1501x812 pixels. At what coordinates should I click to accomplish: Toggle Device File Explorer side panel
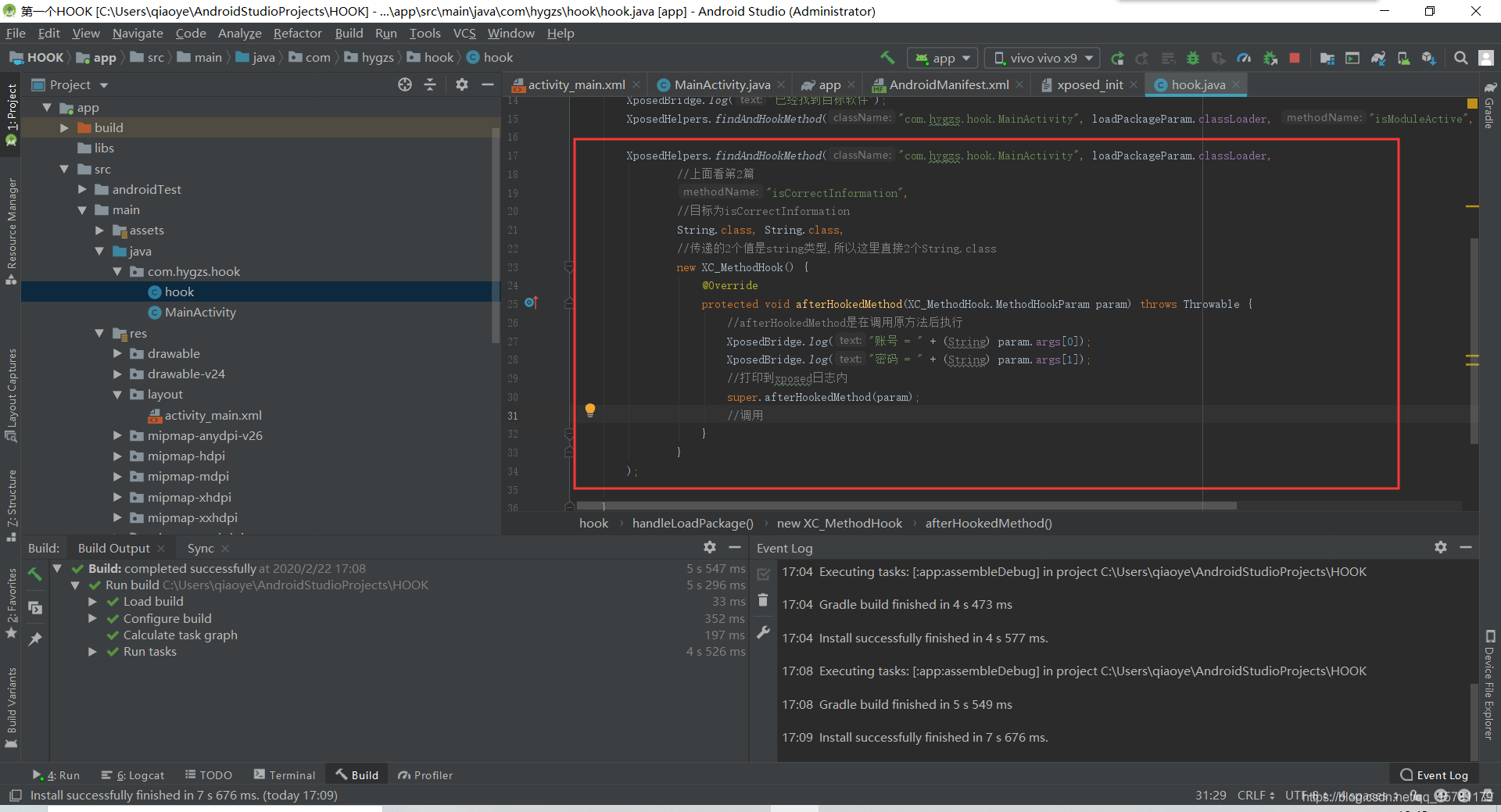tap(1490, 684)
